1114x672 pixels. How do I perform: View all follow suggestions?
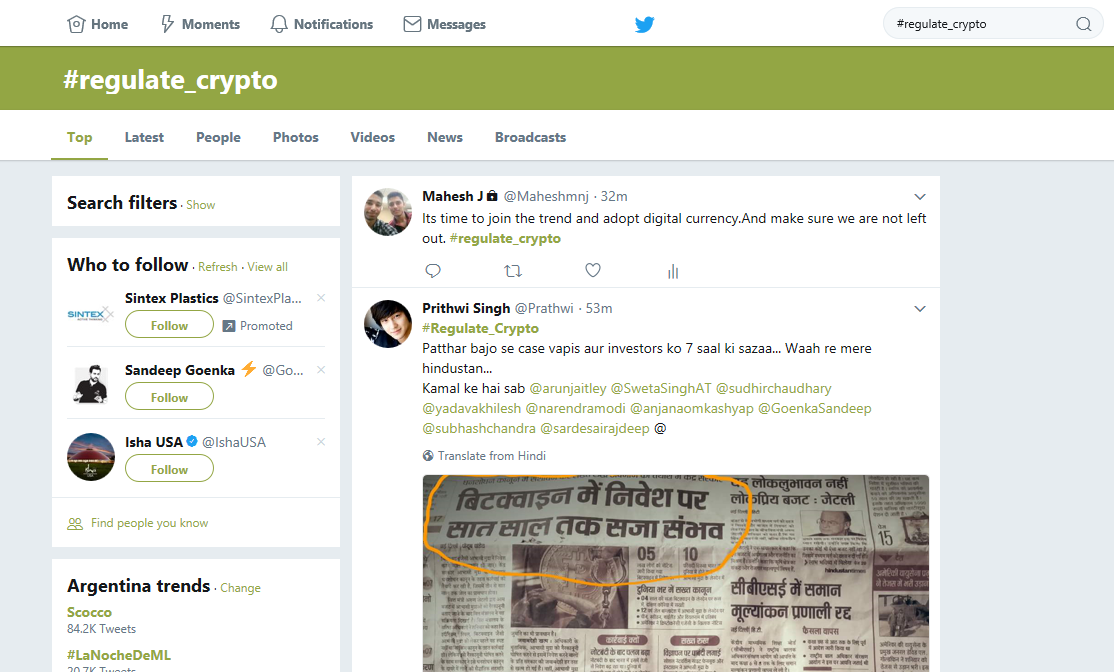coord(268,267)
